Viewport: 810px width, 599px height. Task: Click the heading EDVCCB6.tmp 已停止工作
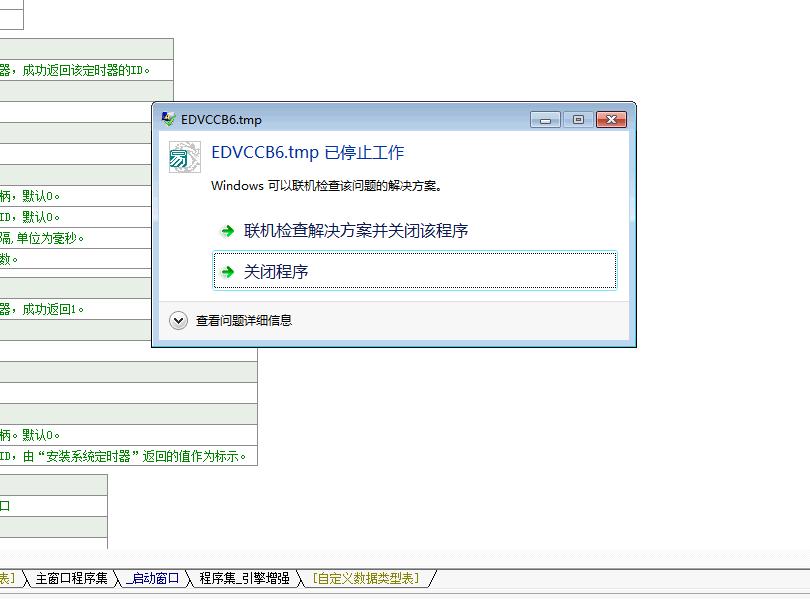pyautogui.click(x=308, y=152)
